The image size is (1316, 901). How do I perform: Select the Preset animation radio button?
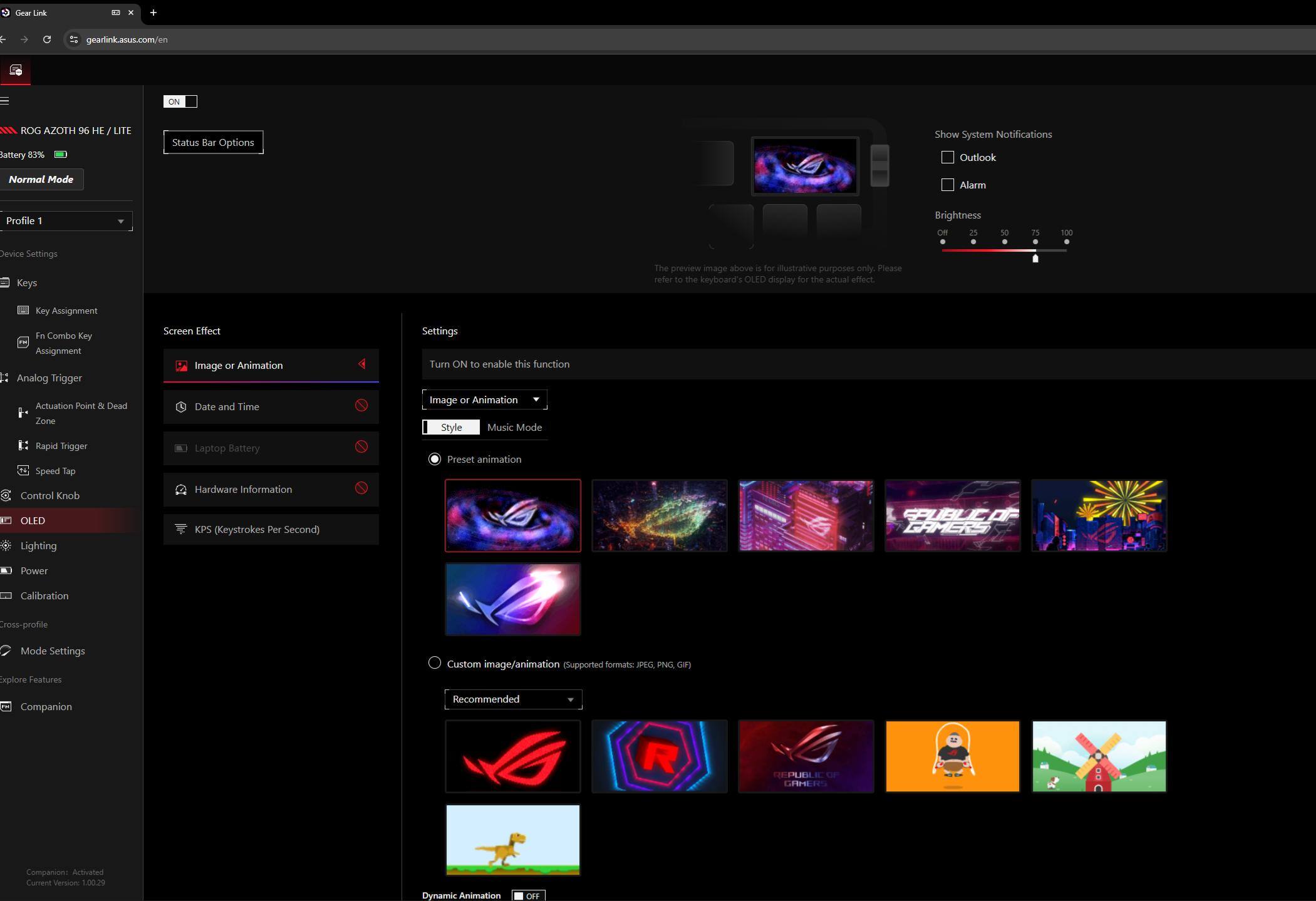point(434,459)
